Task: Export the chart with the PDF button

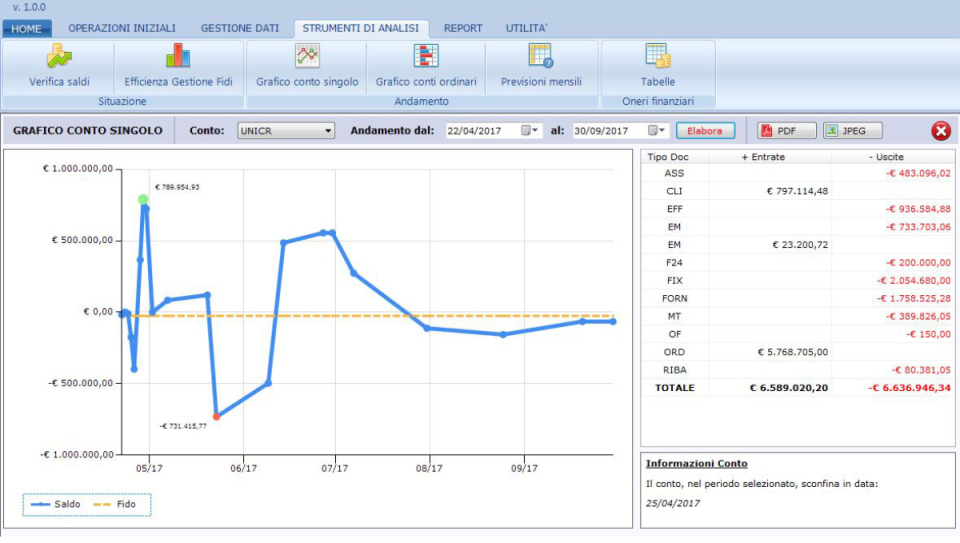Action: (x=786, y=131)
